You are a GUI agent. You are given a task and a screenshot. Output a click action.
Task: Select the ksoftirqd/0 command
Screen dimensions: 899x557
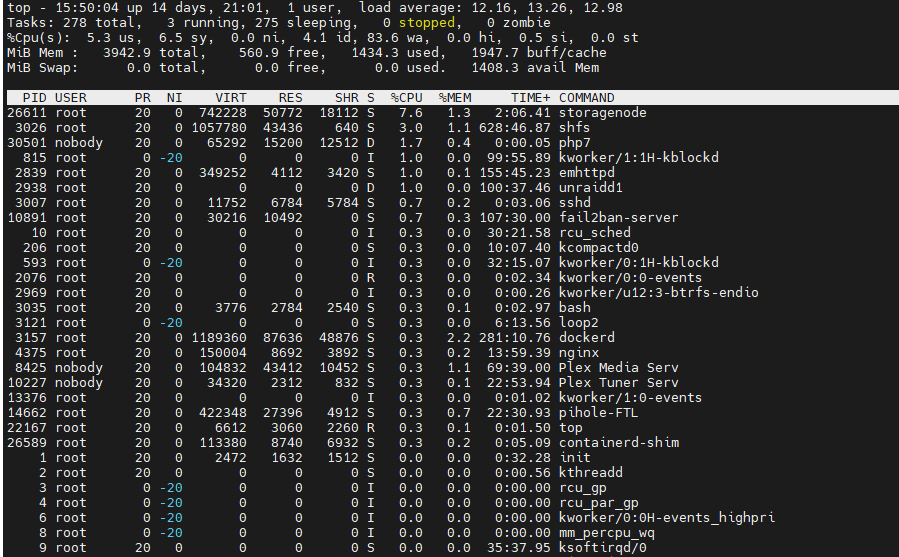coord(603,547)
